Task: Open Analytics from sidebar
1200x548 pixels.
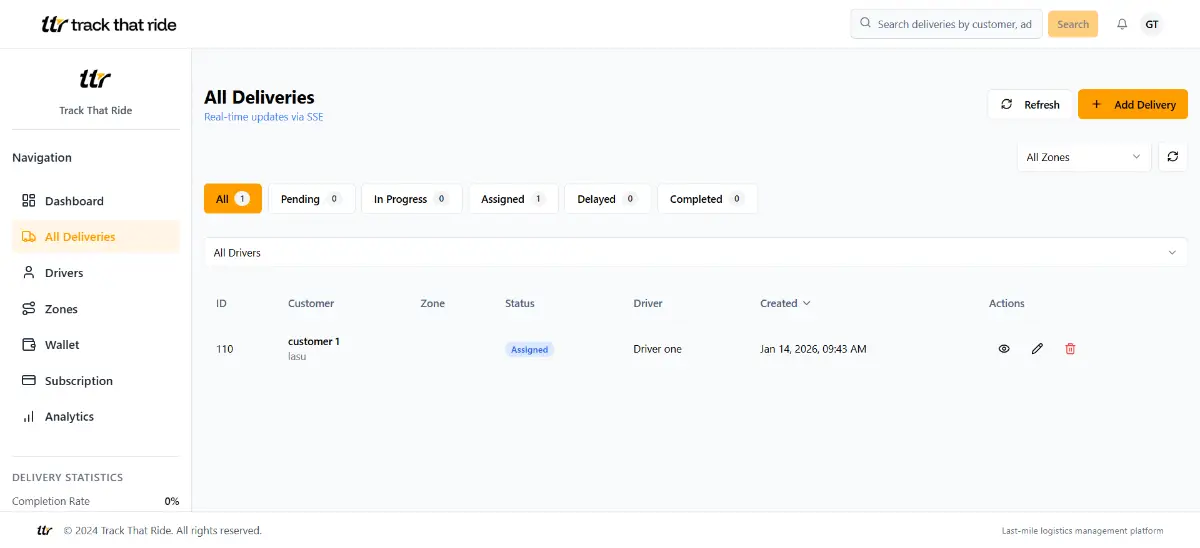Action: click(x=96, y=417)
